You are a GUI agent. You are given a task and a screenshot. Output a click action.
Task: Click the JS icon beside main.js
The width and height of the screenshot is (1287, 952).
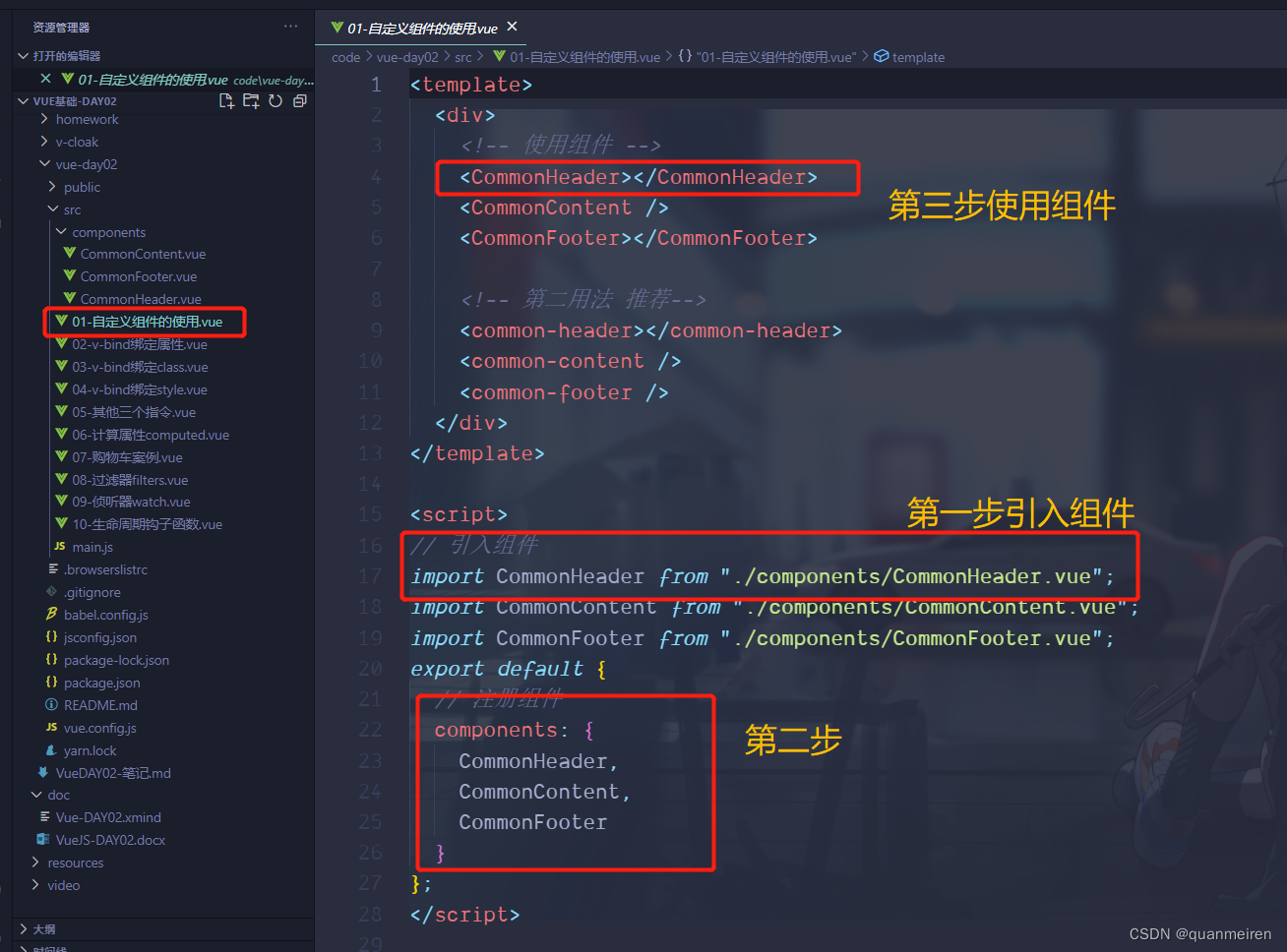[x=61, y=547]
